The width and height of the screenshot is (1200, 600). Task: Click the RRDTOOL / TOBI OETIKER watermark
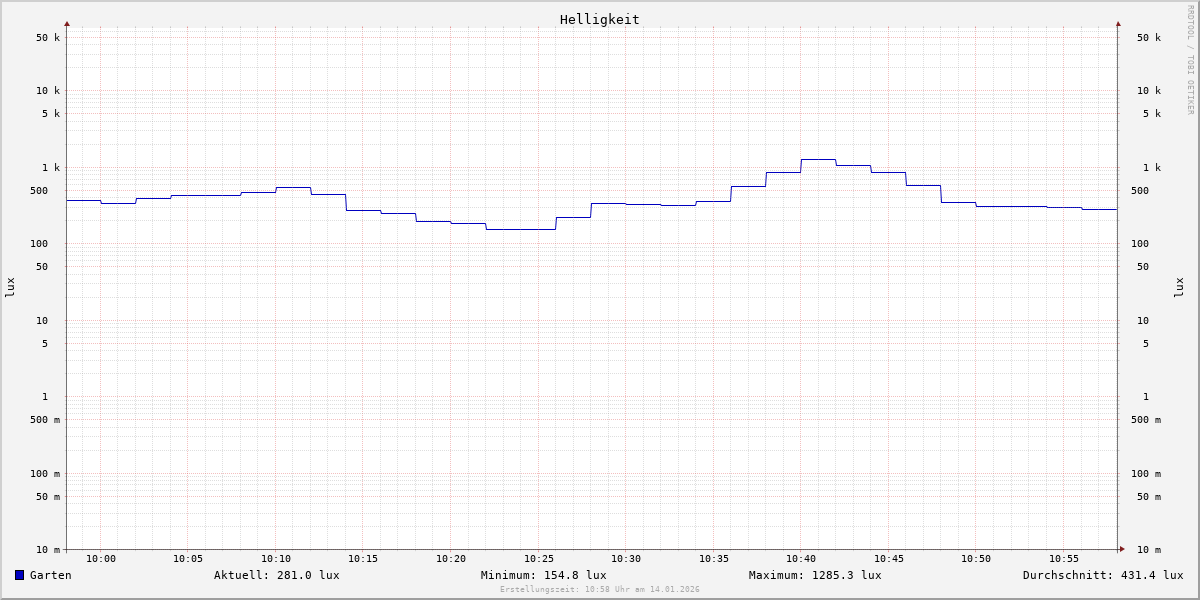1190,60
